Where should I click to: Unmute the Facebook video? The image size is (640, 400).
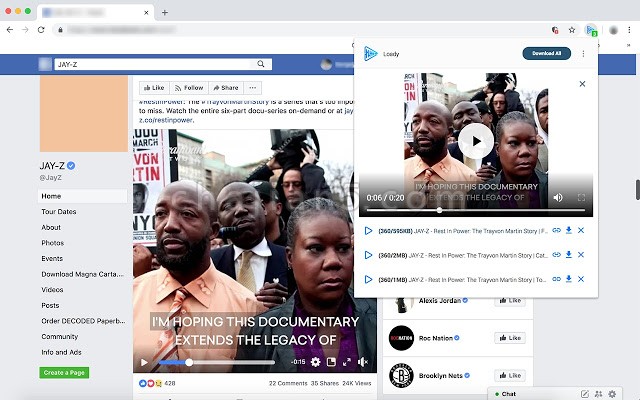click(x=362, y=362)
